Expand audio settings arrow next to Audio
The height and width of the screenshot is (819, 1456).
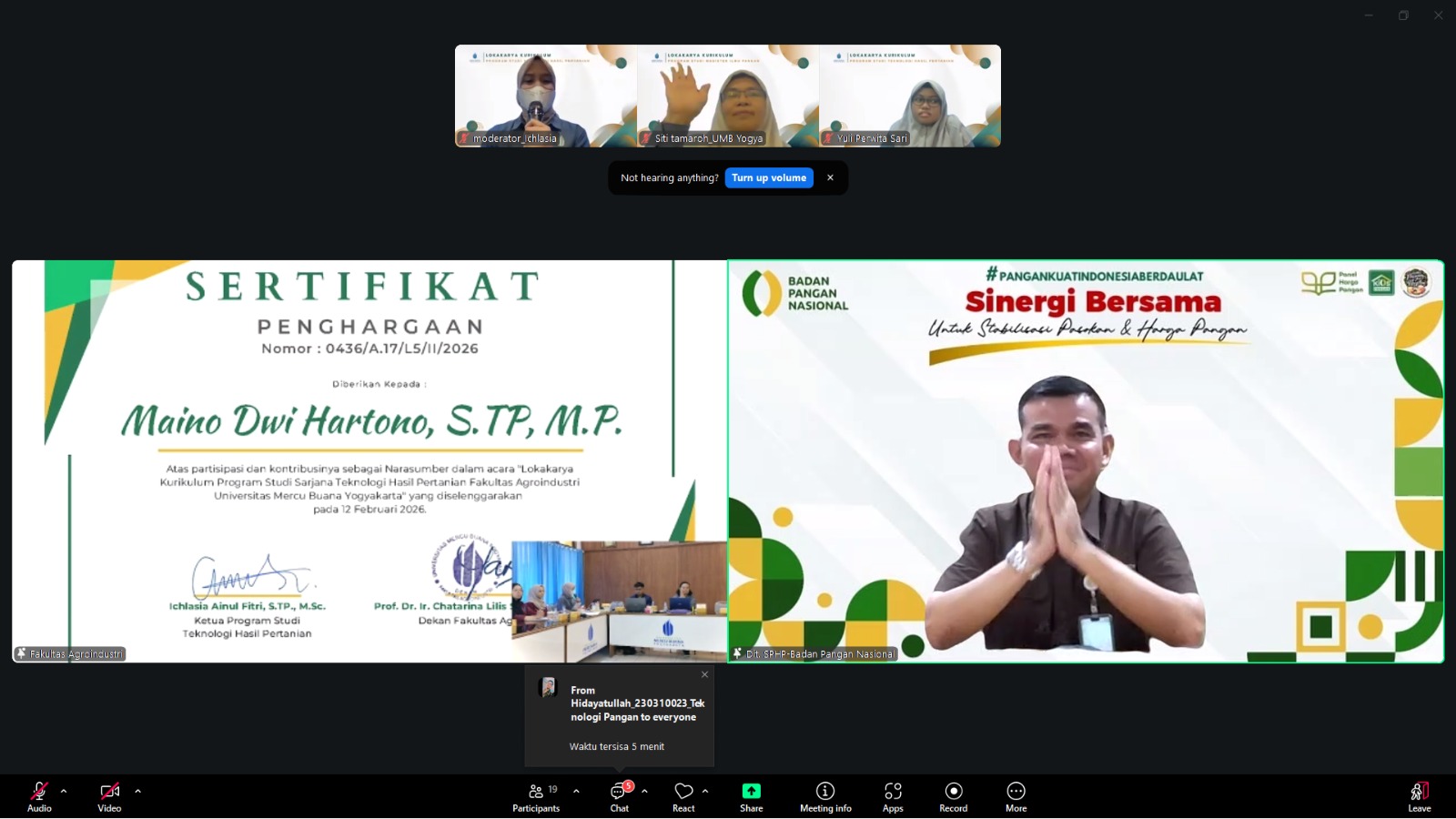click(64, 791)
